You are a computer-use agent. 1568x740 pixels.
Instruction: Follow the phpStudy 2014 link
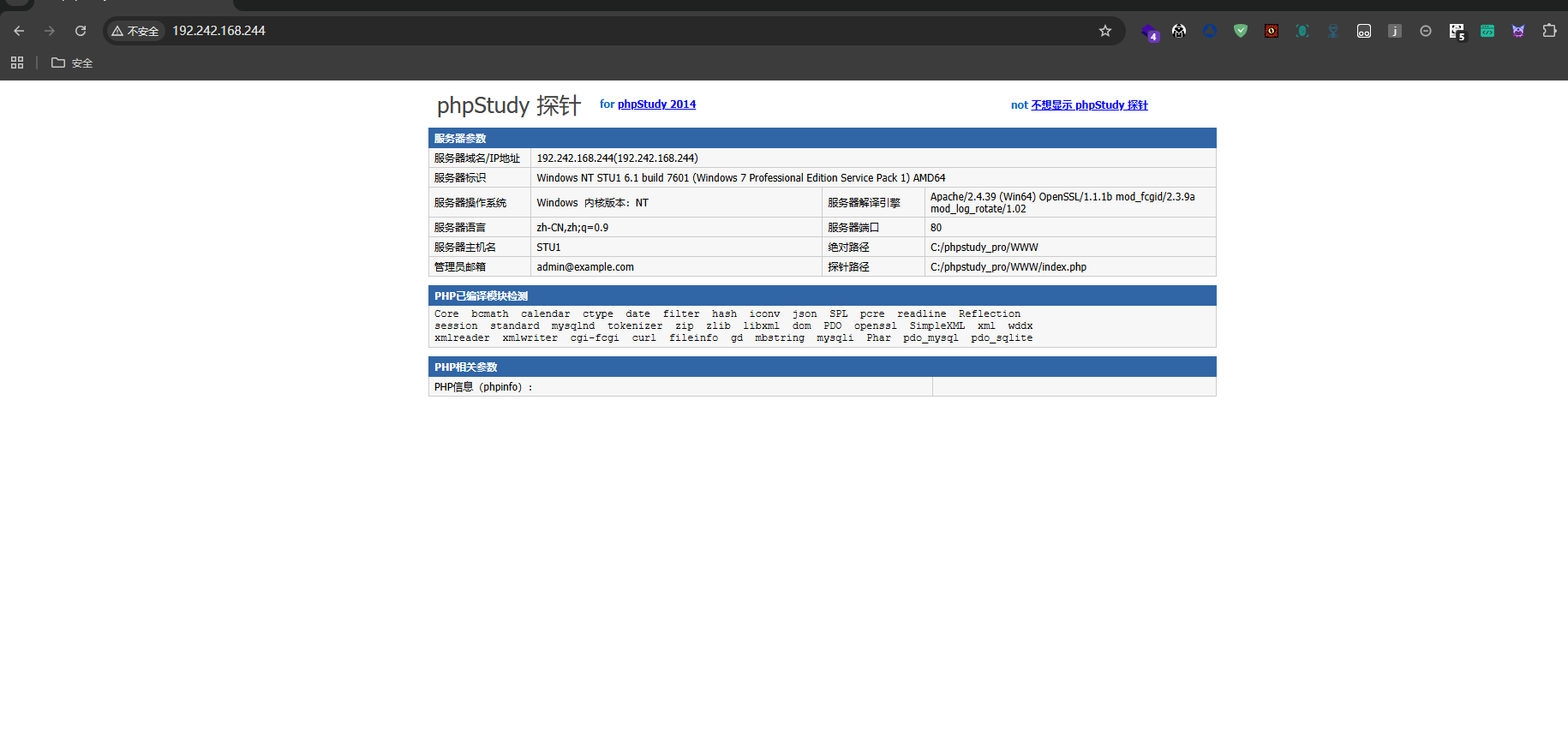pyautogui.click(x=656, y=104)
